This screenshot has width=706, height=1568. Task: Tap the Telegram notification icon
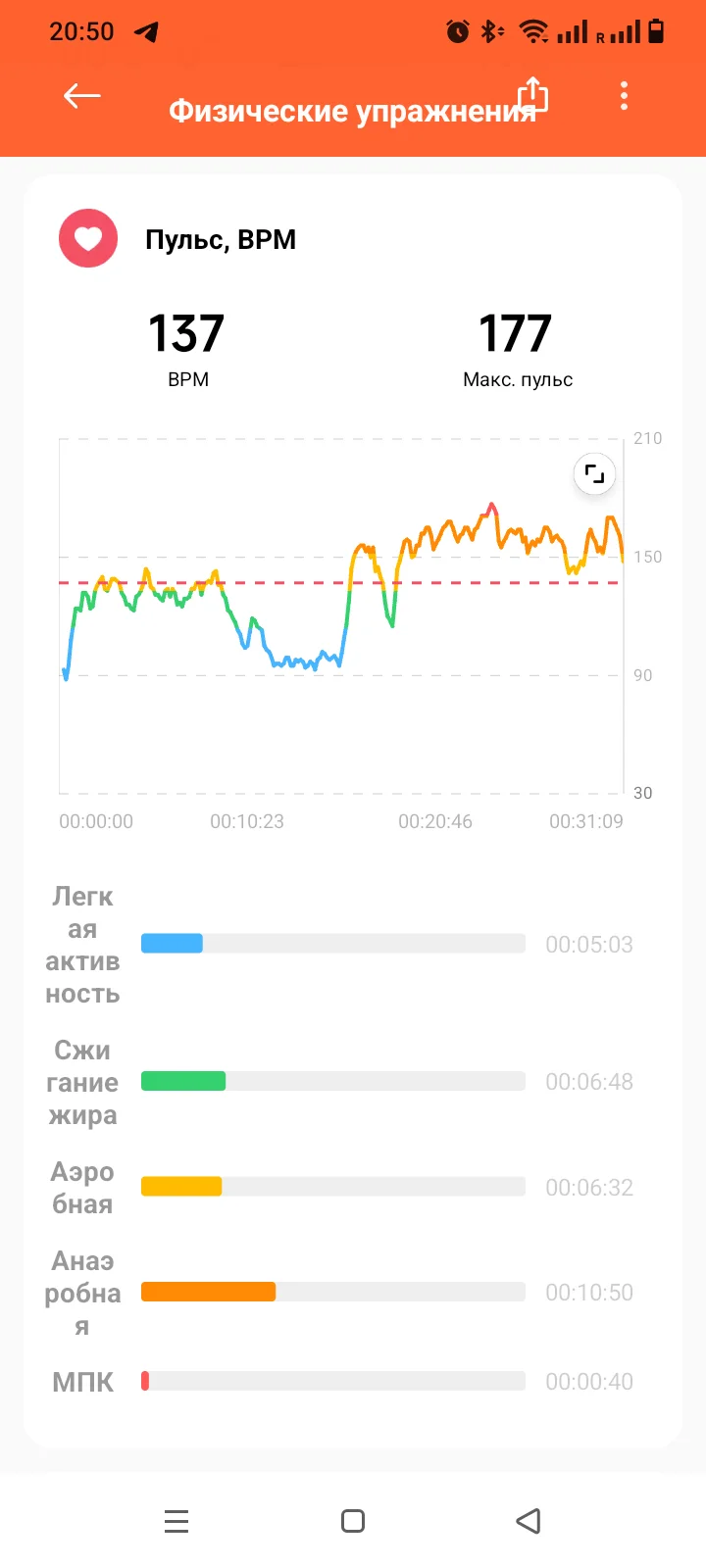(x=146, y=32)
